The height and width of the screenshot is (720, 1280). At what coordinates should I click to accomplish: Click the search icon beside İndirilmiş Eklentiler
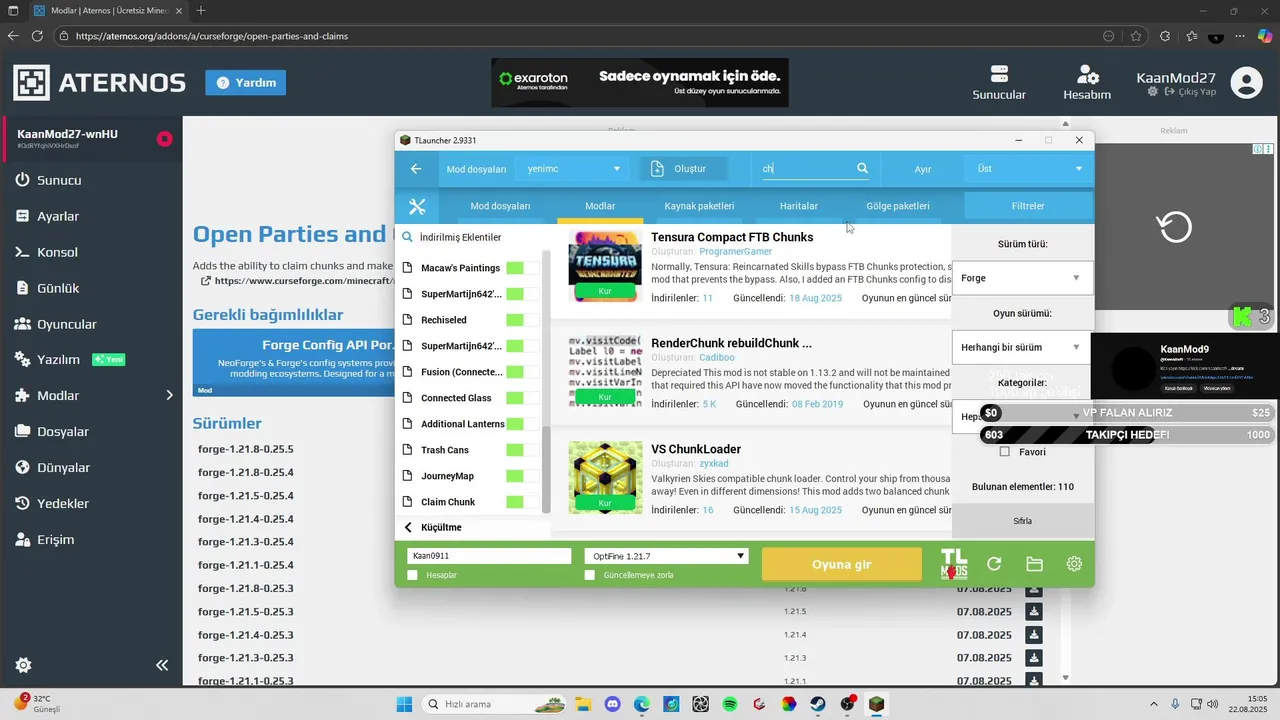pos(408,238)
